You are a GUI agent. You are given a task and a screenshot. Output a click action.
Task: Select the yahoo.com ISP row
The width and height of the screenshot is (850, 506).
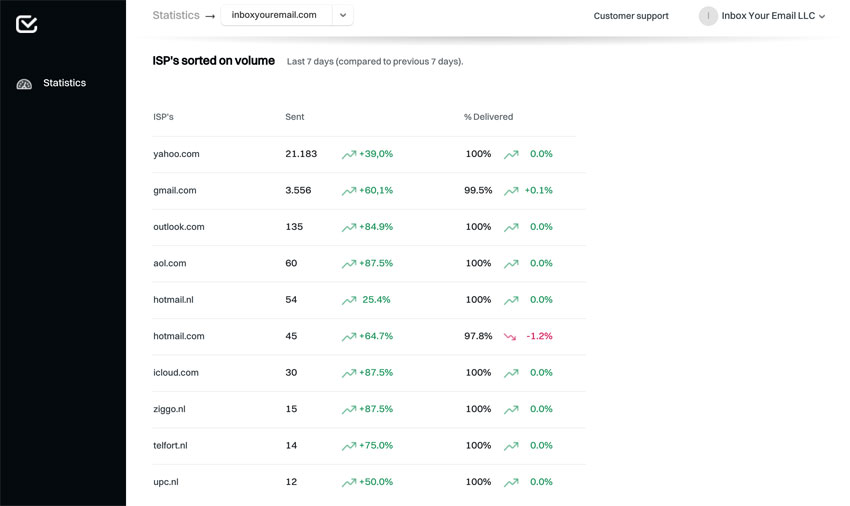tap(176, 154)
